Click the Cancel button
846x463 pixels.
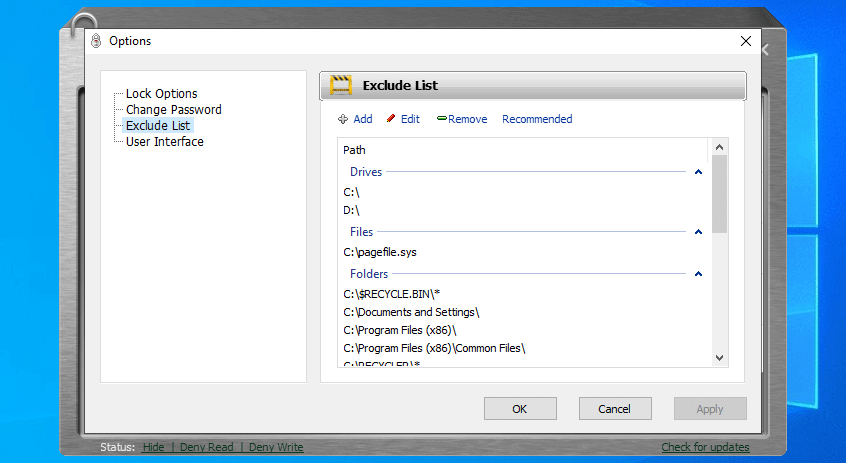coord(615,409)
